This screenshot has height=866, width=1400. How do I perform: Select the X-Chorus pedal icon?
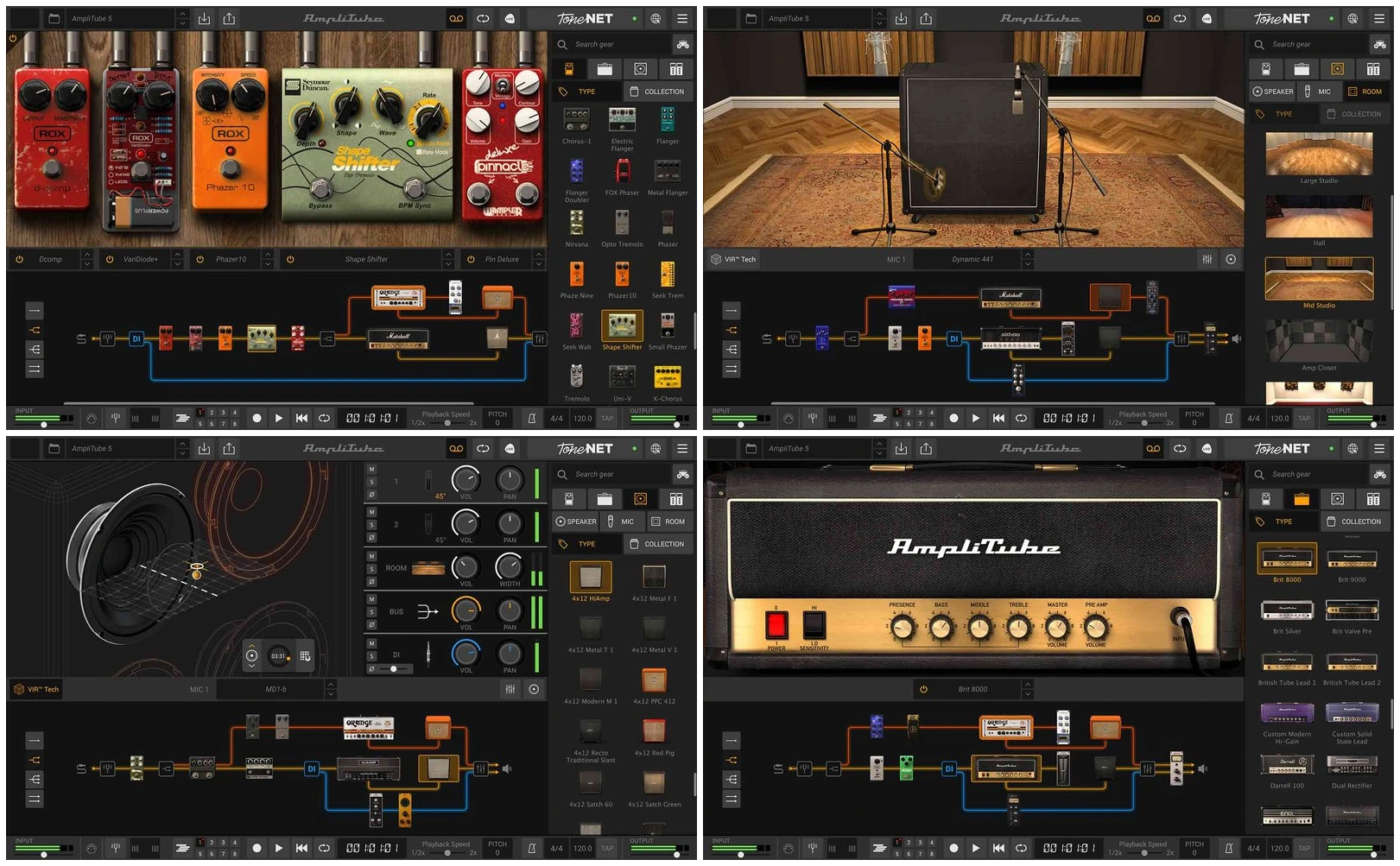(668, 377)
